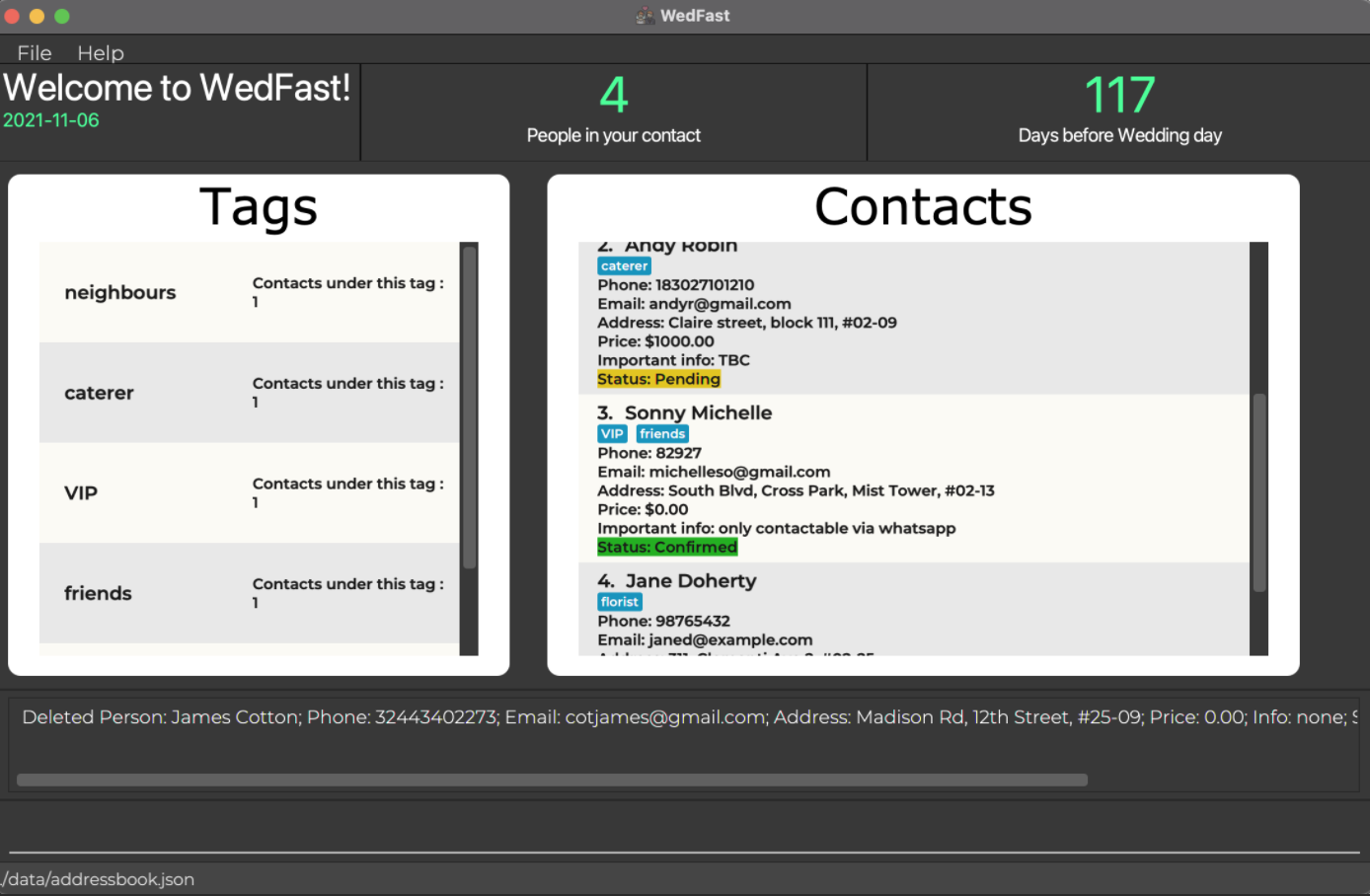This screenshot has height=896, width=1370.
Task: Click Email: andyr@gmail.com text
Action: (694, 304)
